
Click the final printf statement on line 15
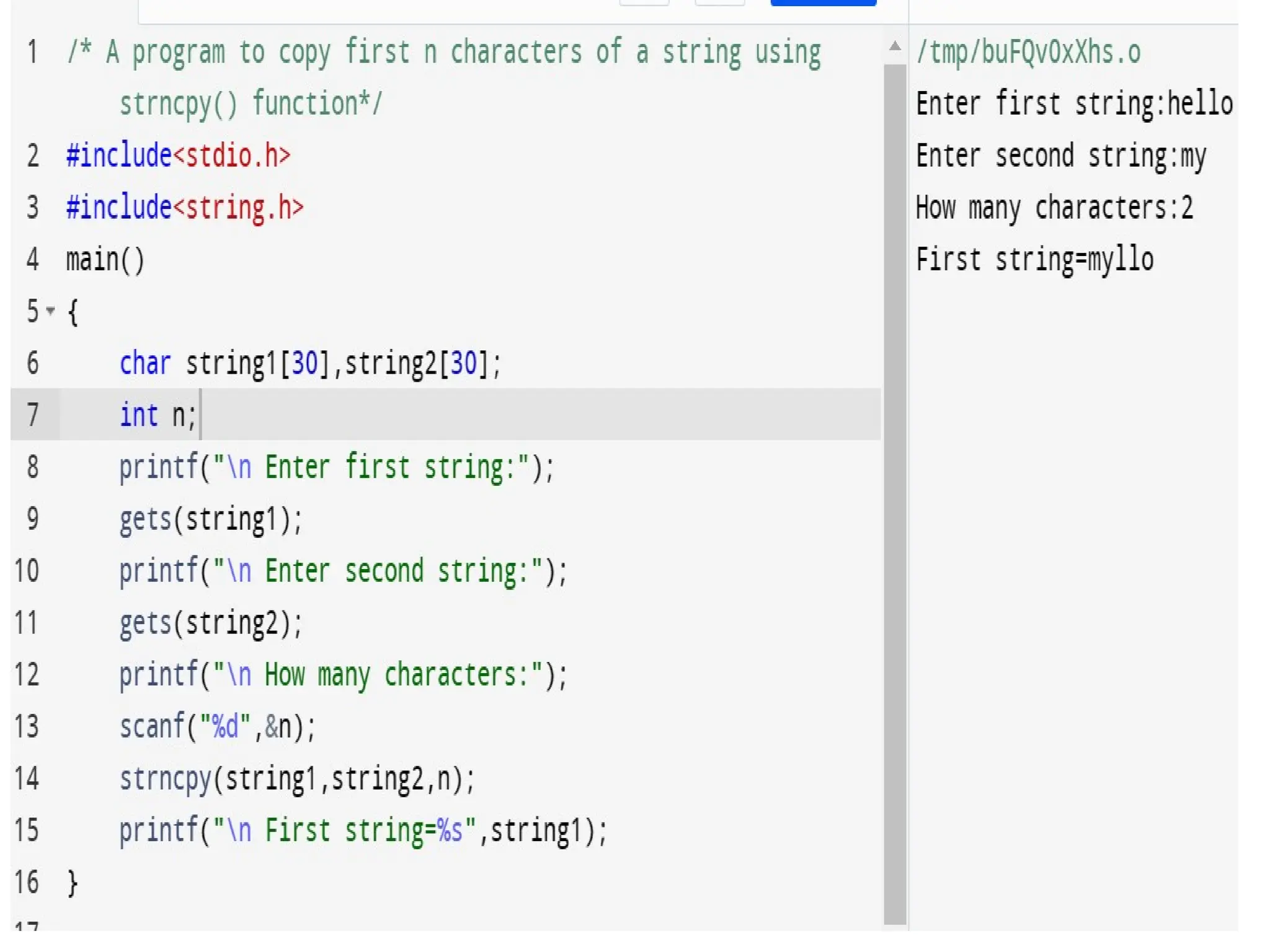[x=363, y=831]
